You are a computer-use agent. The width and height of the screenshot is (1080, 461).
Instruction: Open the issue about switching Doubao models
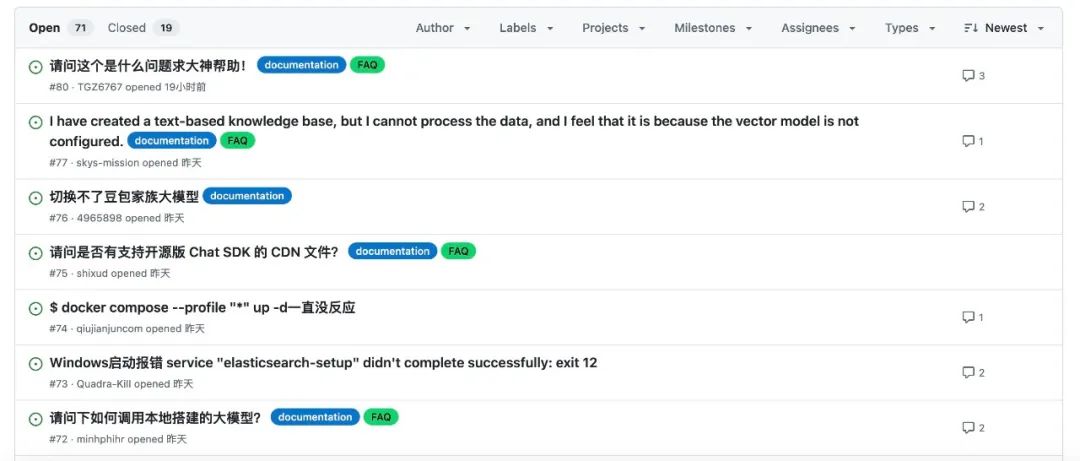[x=124, y=197]
